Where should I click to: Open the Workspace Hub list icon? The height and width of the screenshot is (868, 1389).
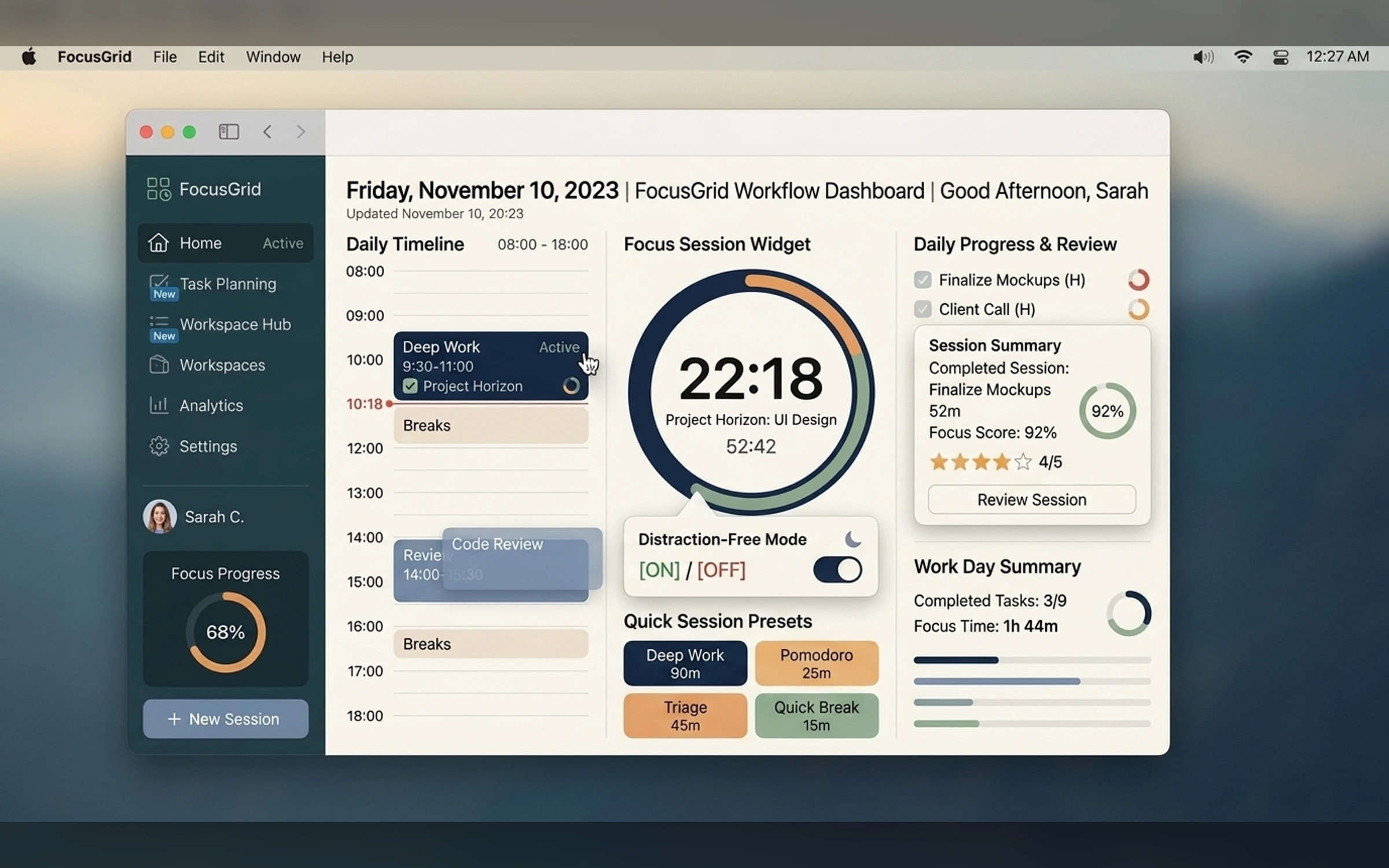tap(159, 322)
